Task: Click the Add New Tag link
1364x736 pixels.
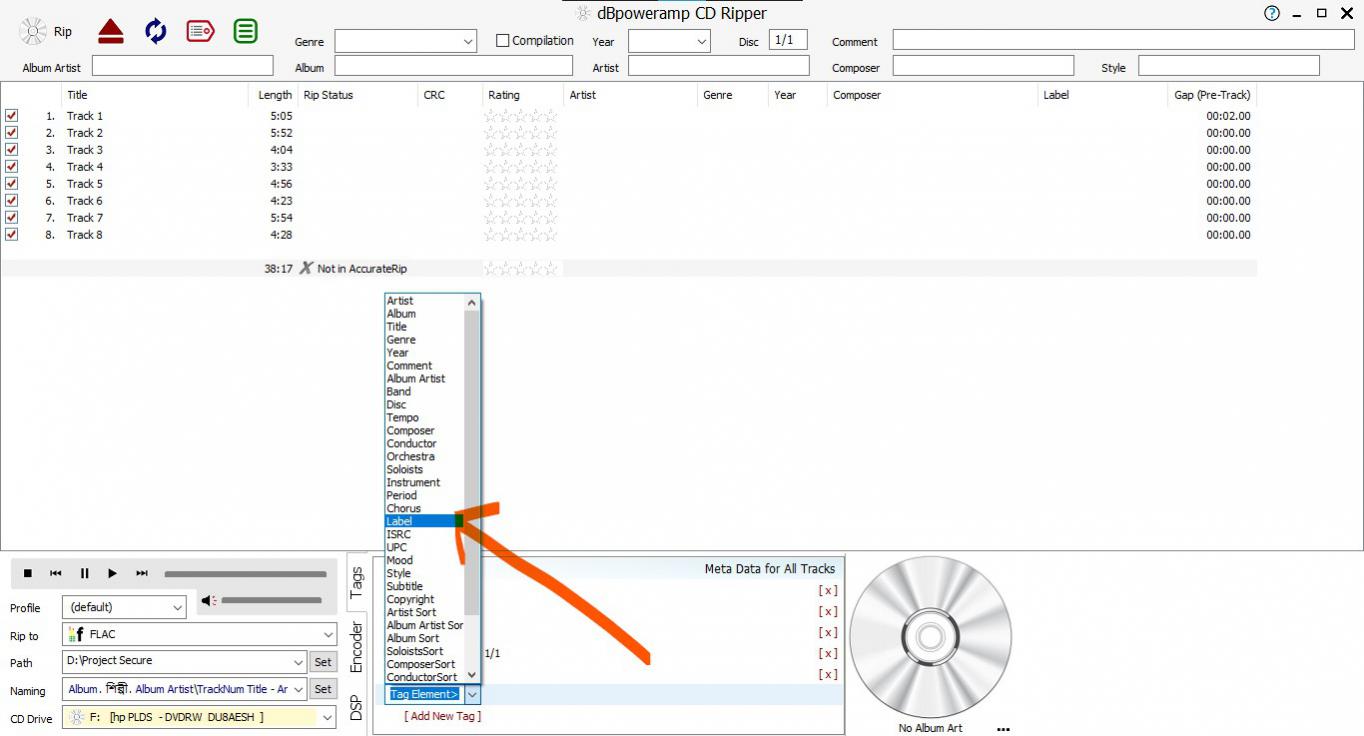Action: point(442,716)
